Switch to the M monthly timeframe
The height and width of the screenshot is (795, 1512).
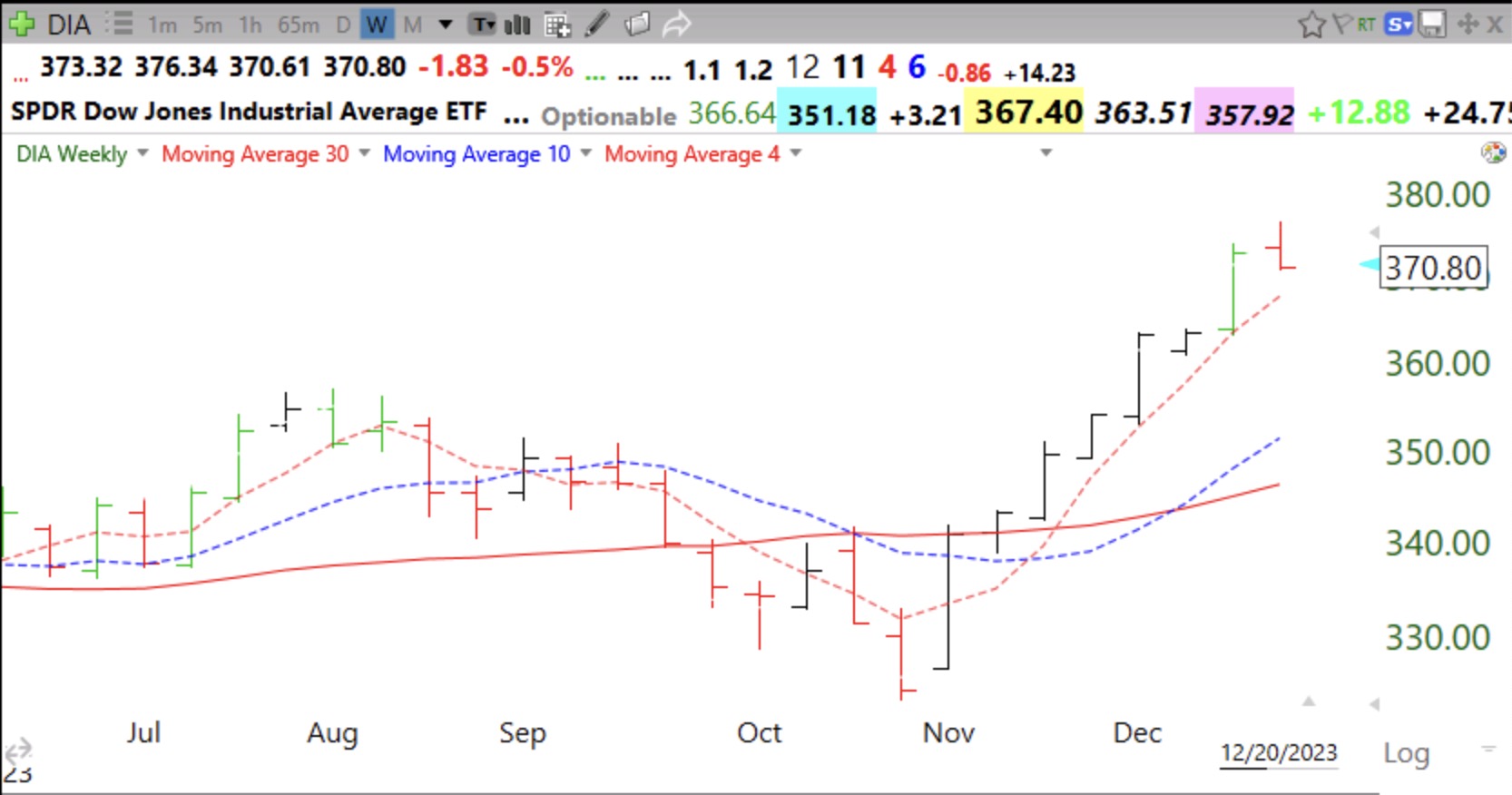tap(413, 25)
